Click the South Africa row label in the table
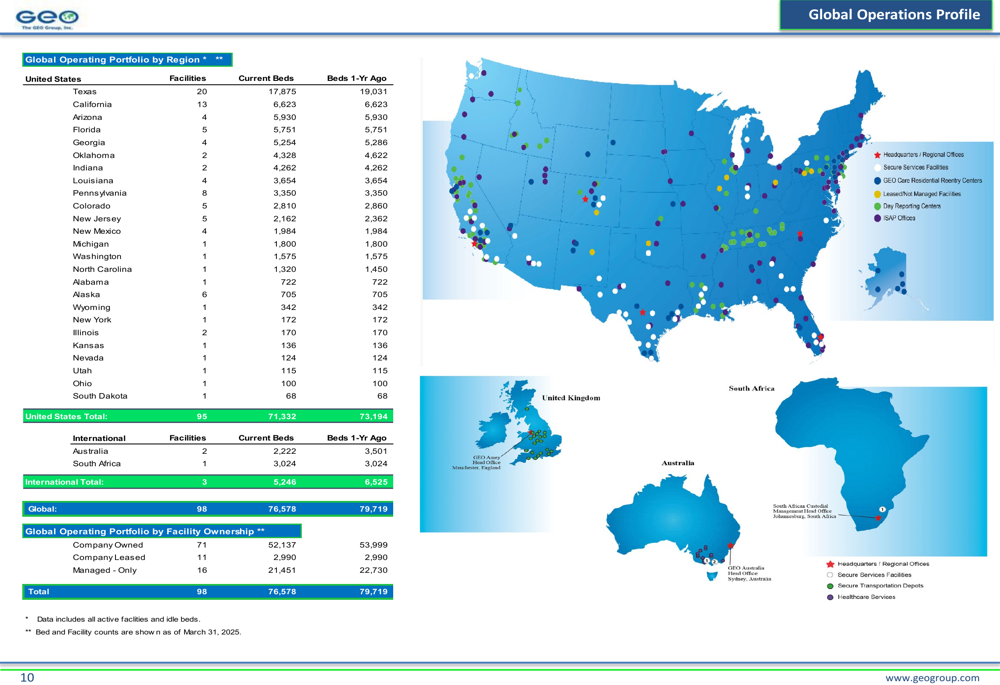Image resolution: width=1000 pixels, height=685 pixels. click(96, 464)
